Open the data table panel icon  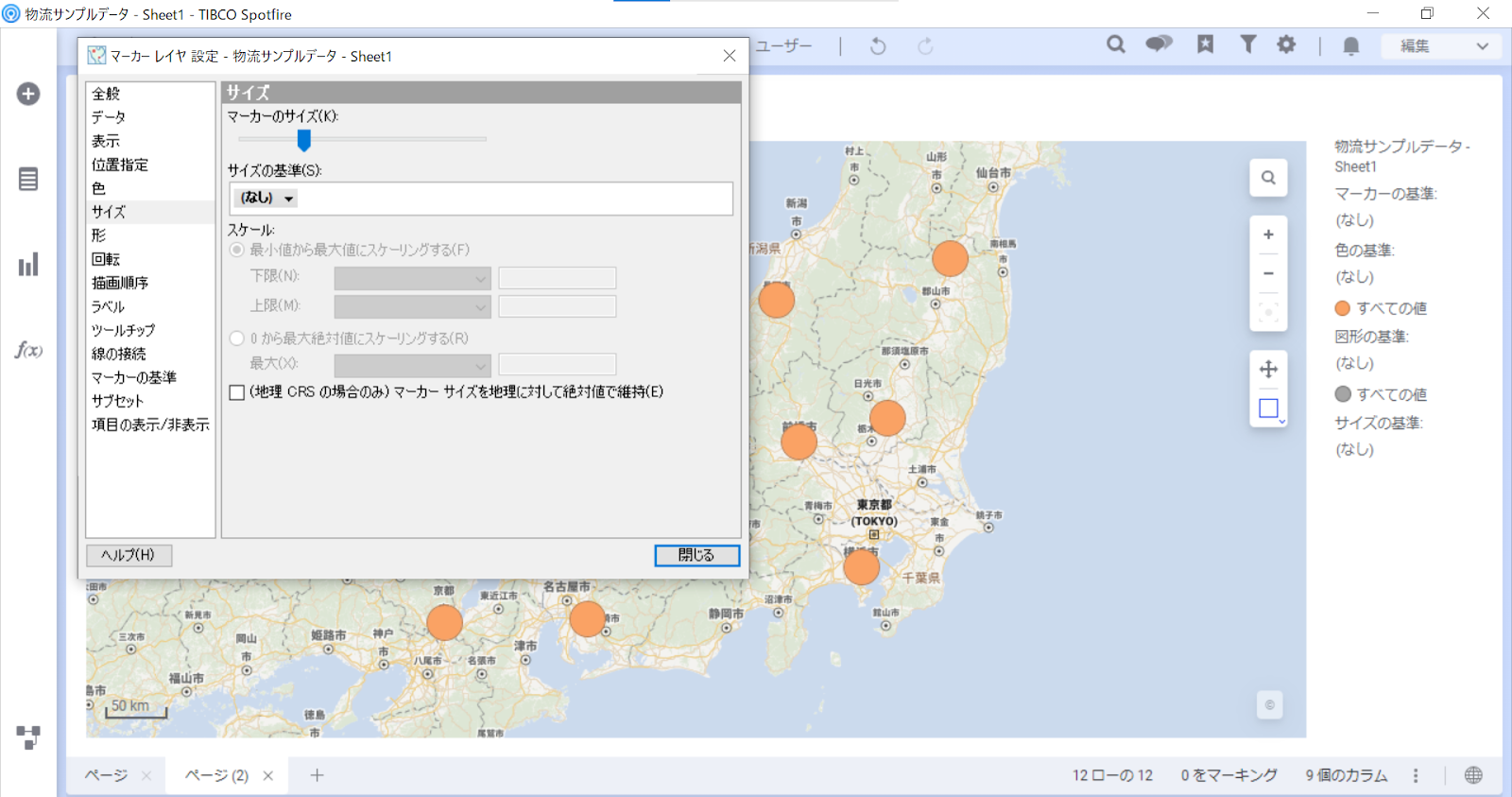(x=28, y=179)
